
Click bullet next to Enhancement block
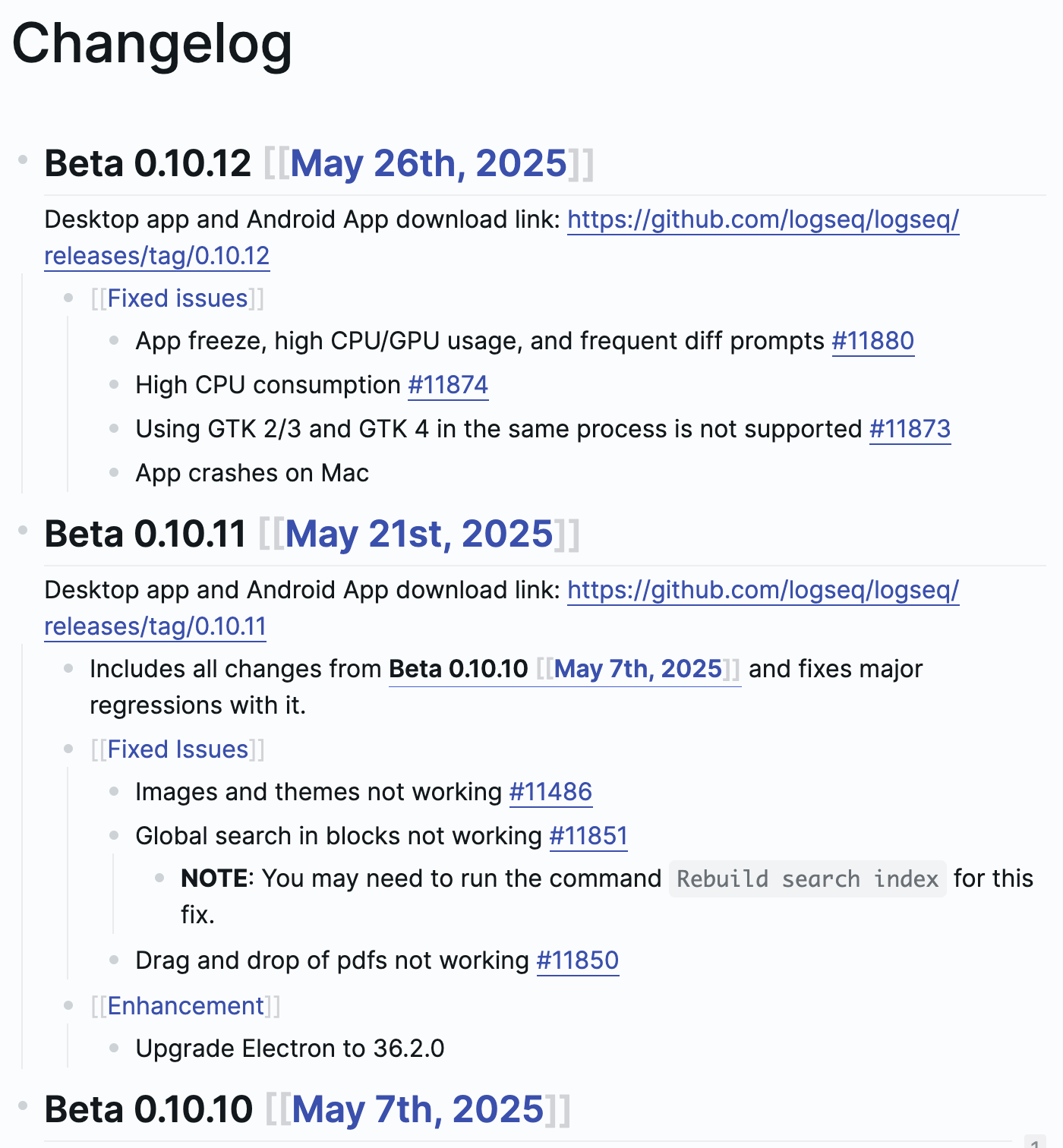click(x=68, y=1006)
